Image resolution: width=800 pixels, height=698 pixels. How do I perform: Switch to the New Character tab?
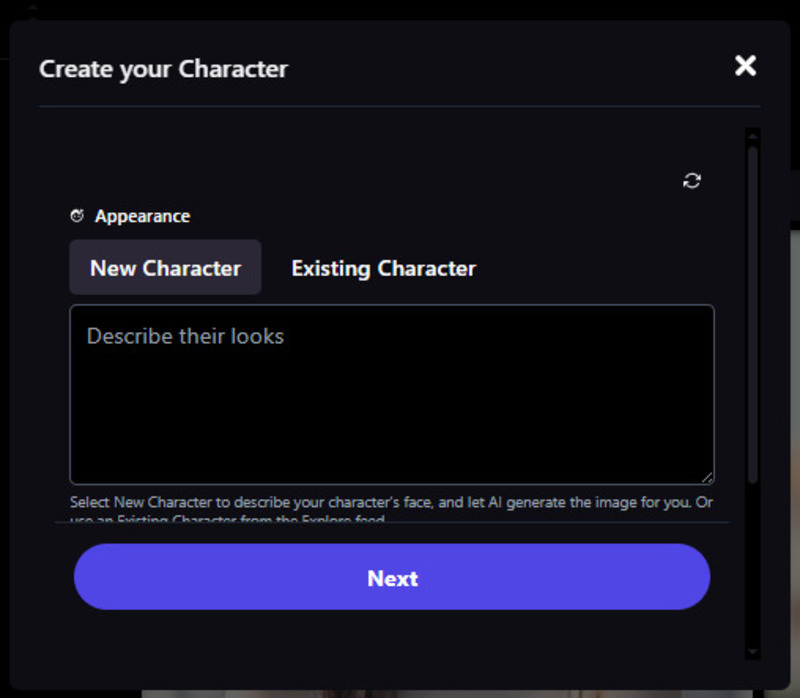[165, 268]
